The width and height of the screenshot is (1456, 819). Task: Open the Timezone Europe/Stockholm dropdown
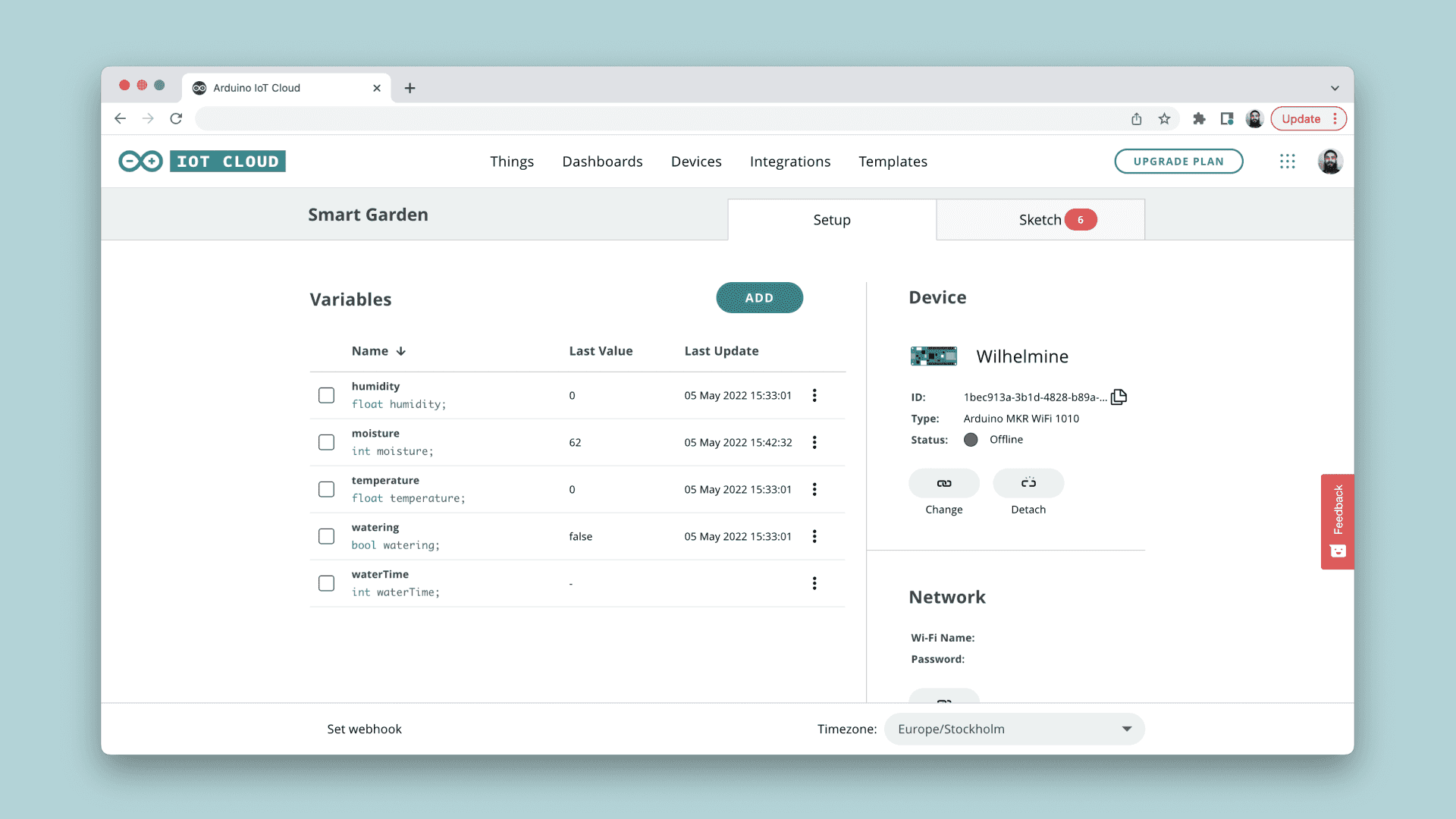pyautogui.click(x=1014, y=729)
